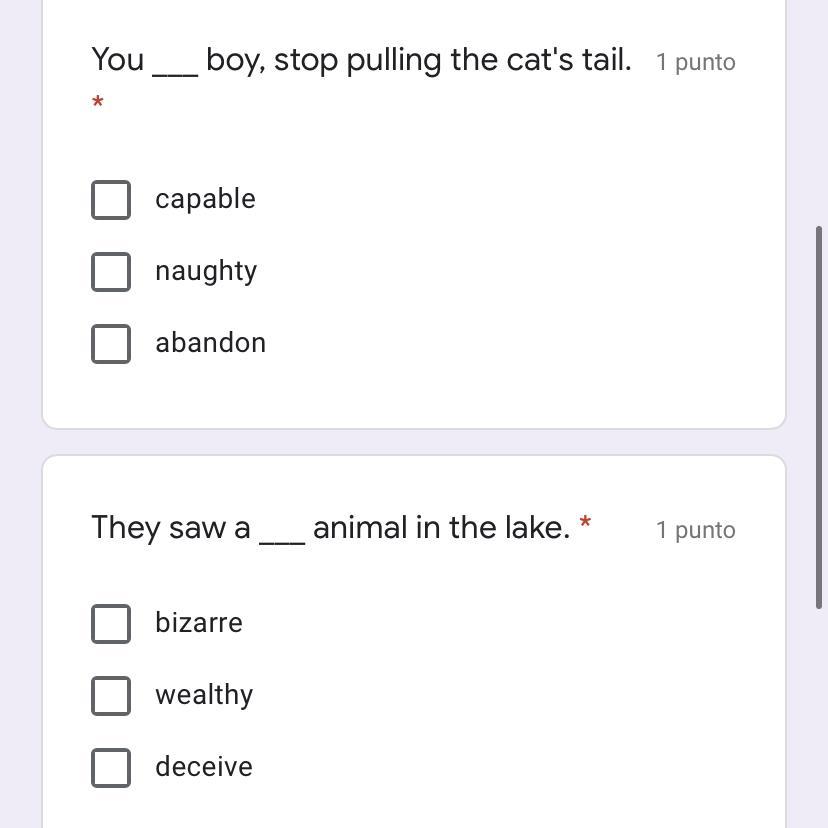828x828 pixels.
Task: Select the 'abandon' checkbox
Action: [x=111, y=343]
